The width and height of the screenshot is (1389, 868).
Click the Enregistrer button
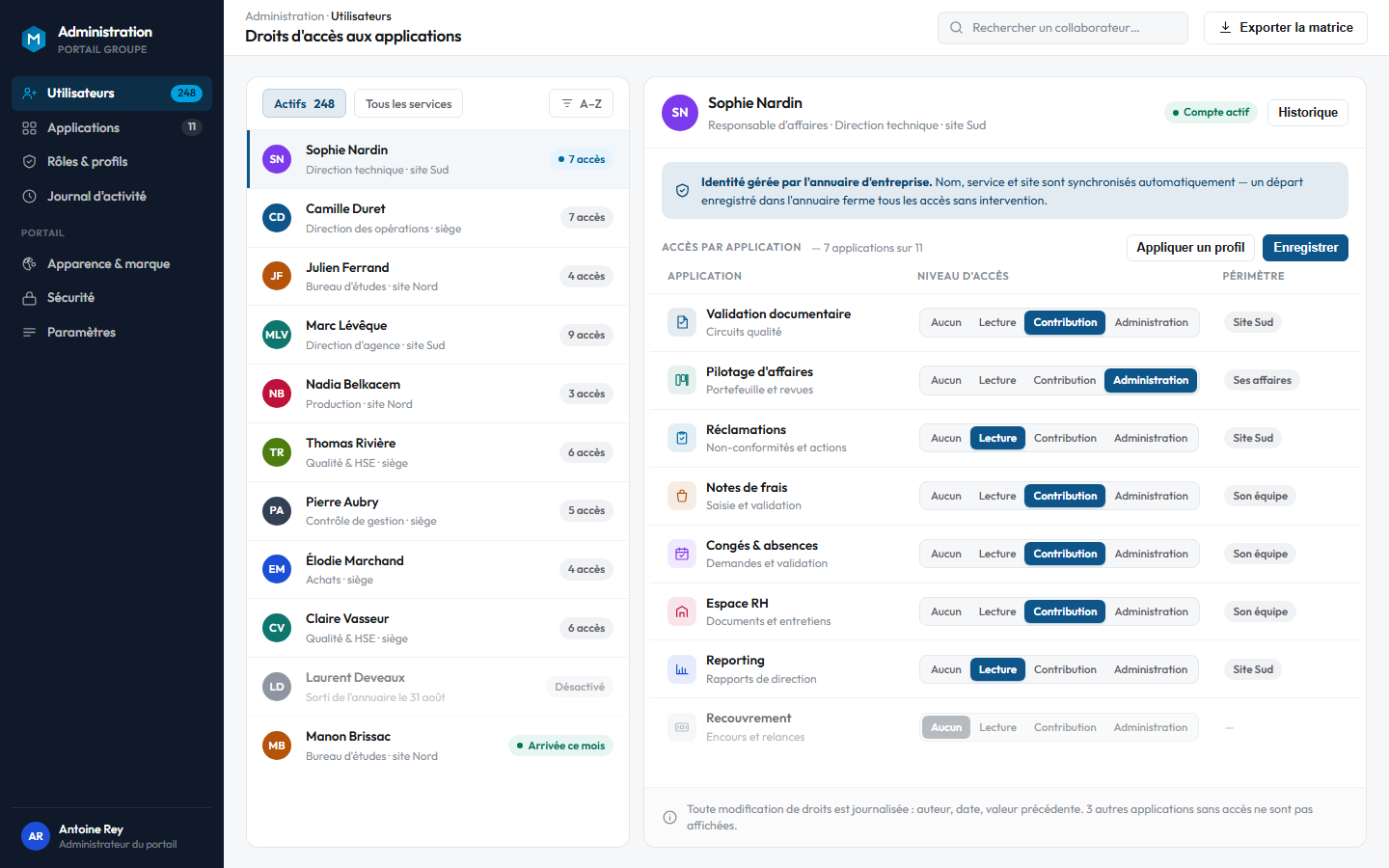1305,248
